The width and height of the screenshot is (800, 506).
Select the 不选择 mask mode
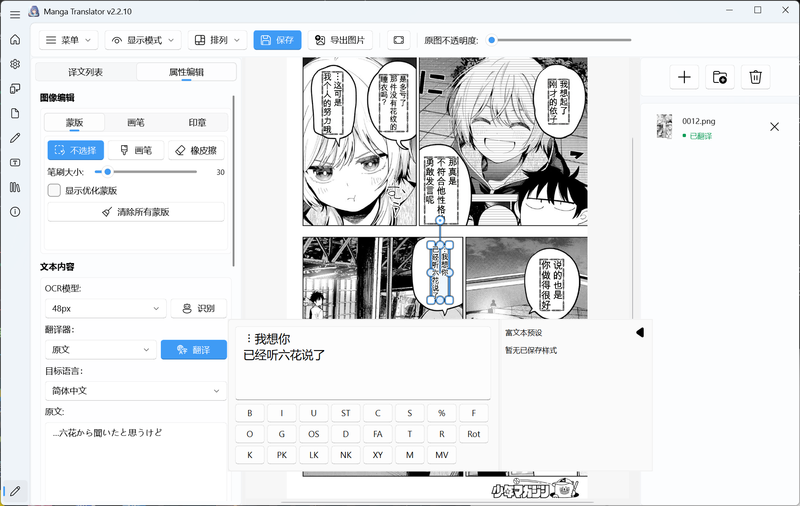pos(76,150)
